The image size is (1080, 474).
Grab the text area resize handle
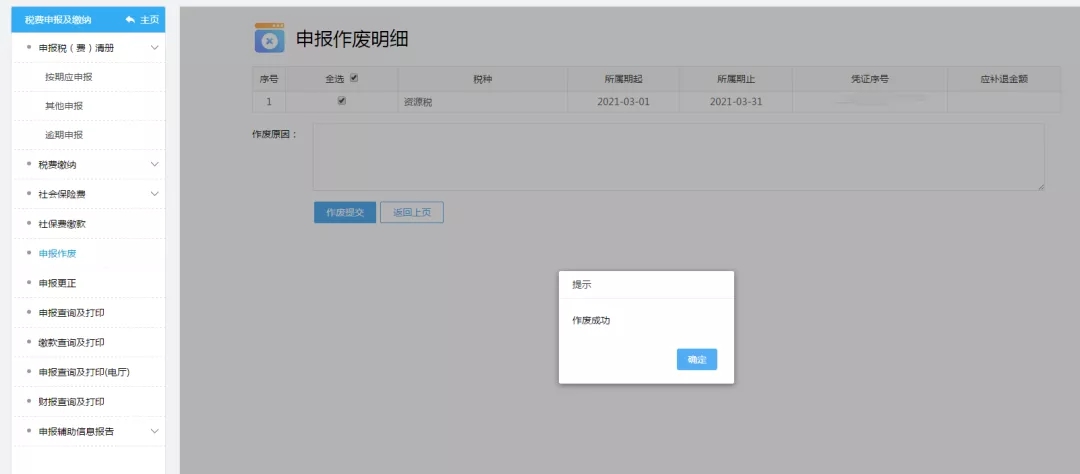coord(1041,187)
